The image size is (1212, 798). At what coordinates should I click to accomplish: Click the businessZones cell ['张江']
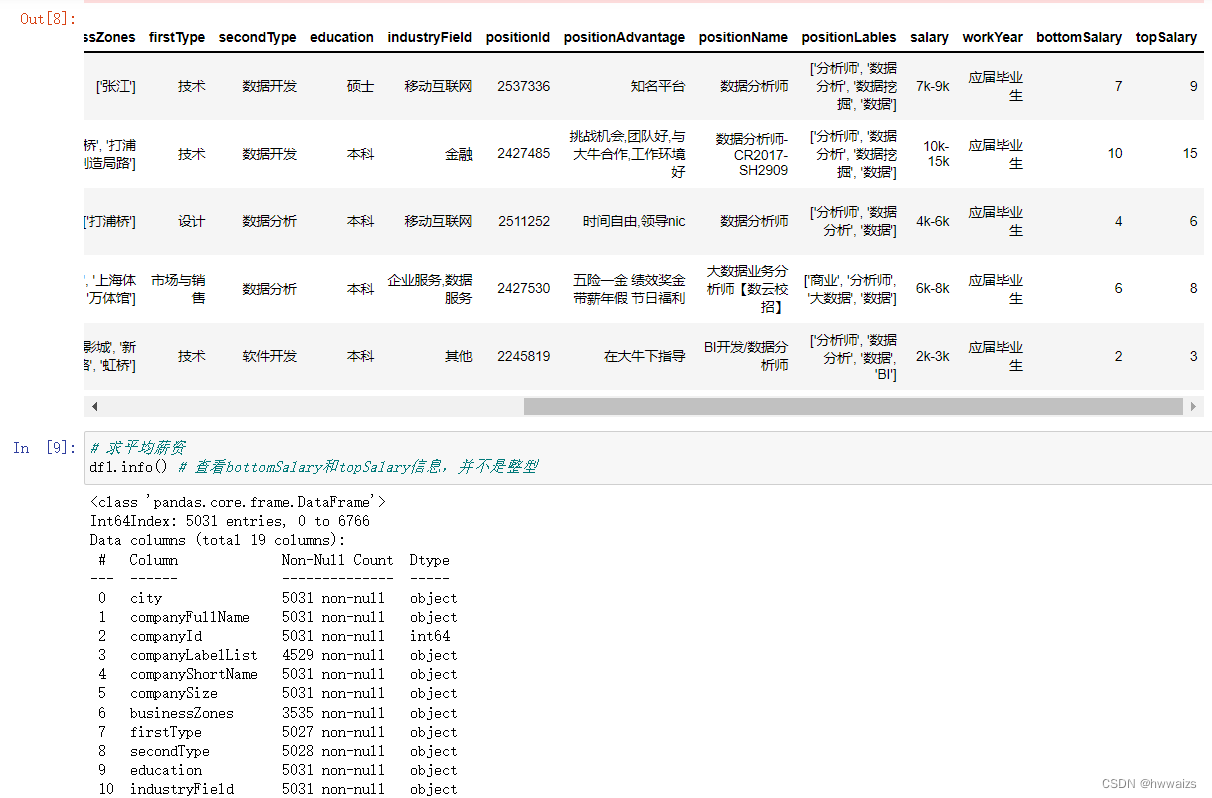(x=116, y=86)
